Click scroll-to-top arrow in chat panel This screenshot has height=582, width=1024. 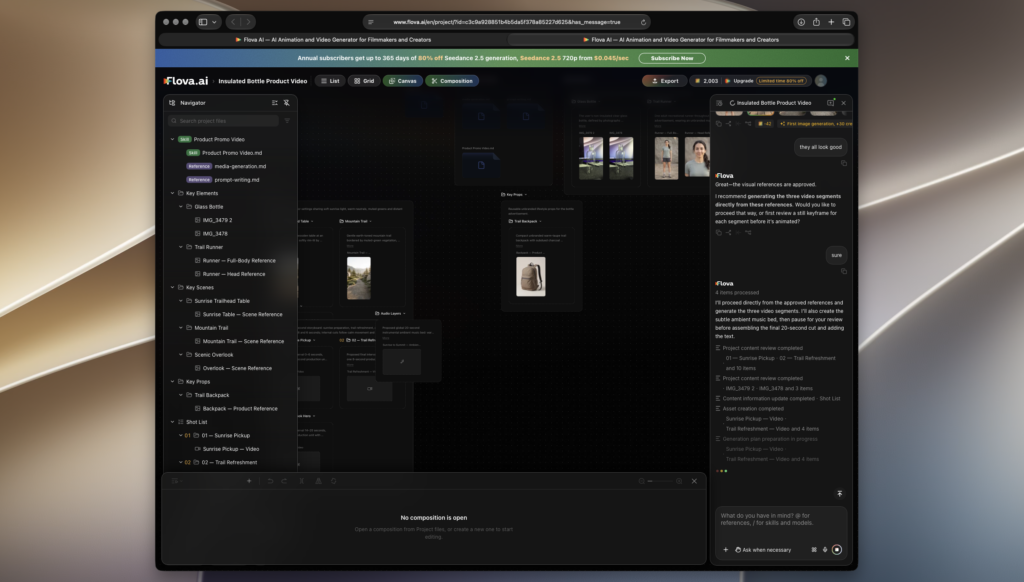(x=840, y=494)
